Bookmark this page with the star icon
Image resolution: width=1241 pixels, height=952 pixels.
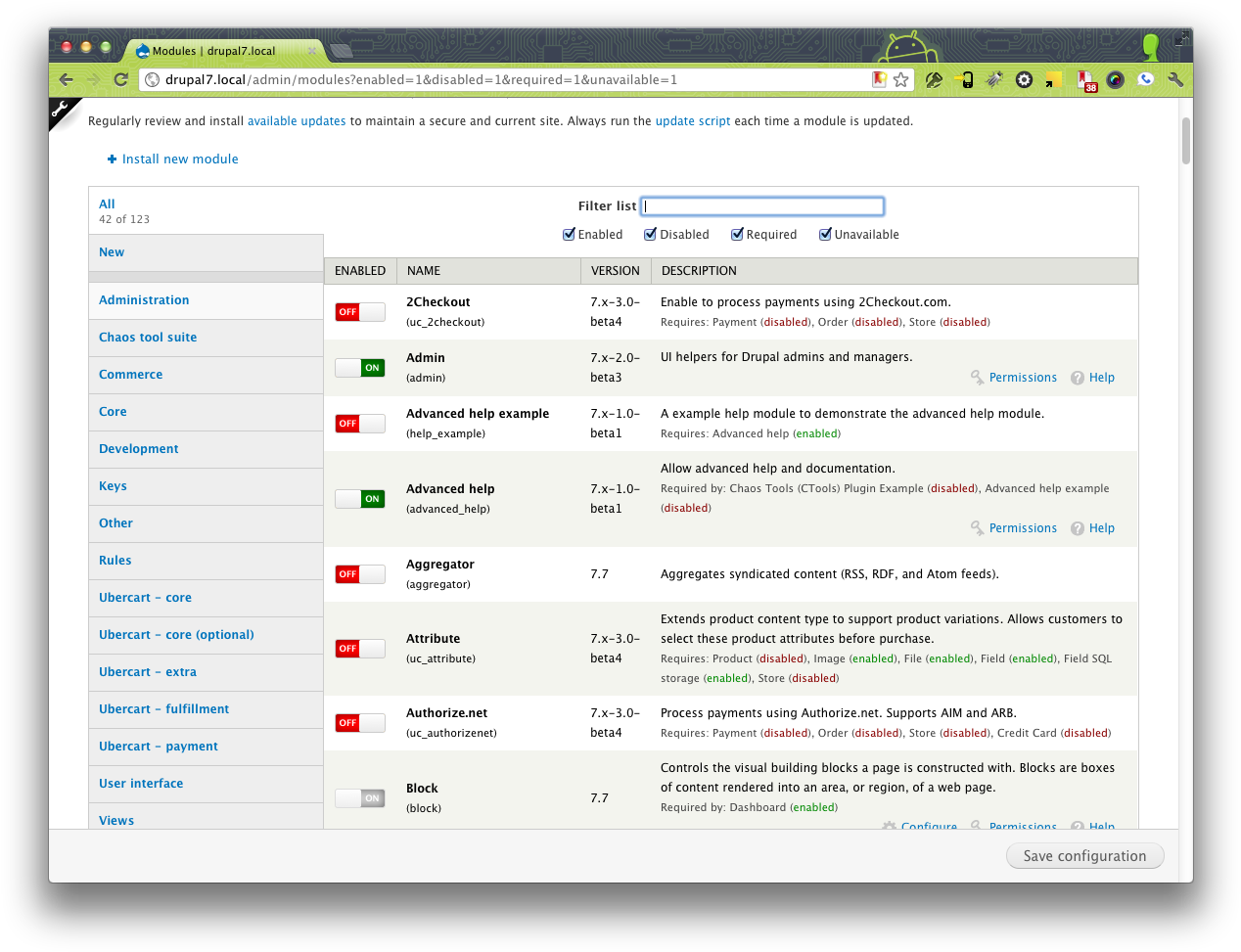901,80
